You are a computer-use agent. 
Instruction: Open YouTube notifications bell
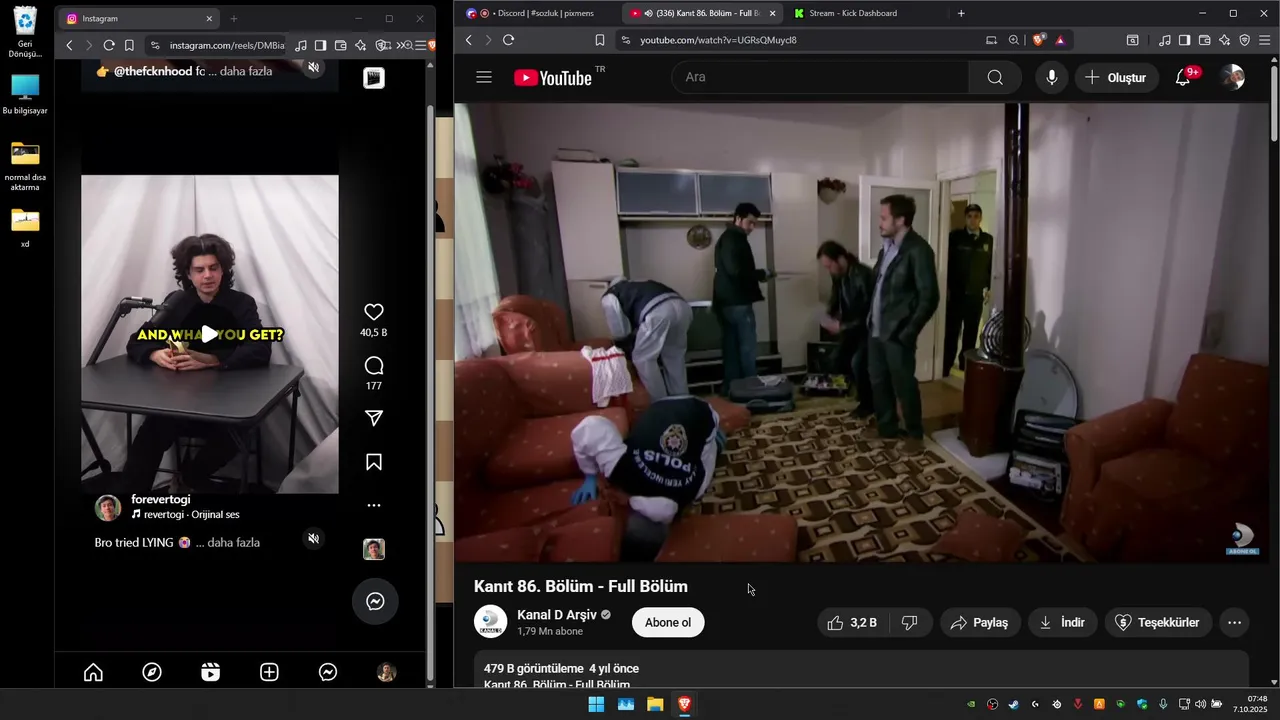click(x=1183, y=77)
